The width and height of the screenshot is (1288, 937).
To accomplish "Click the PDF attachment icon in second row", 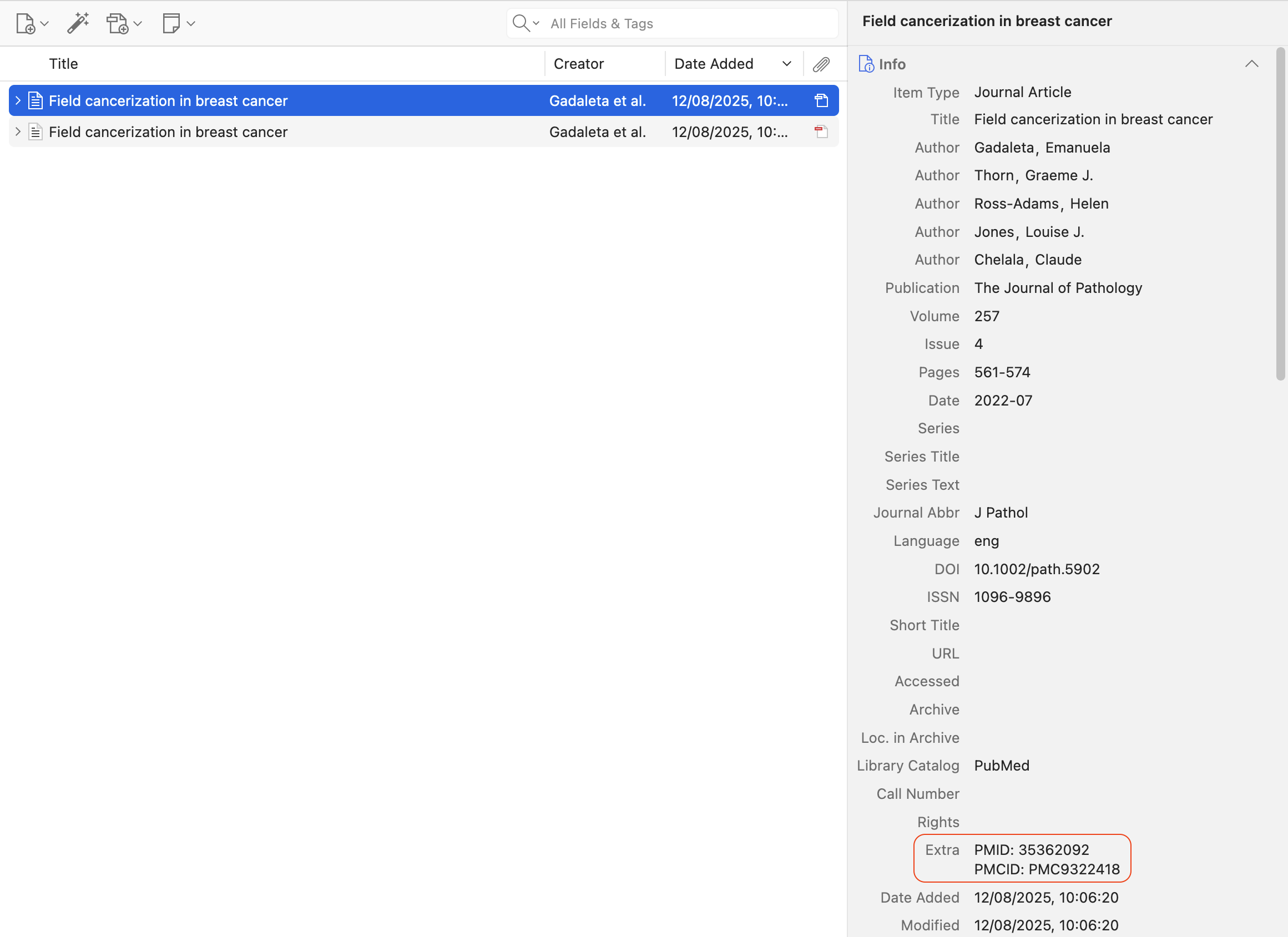I will 821,133.
